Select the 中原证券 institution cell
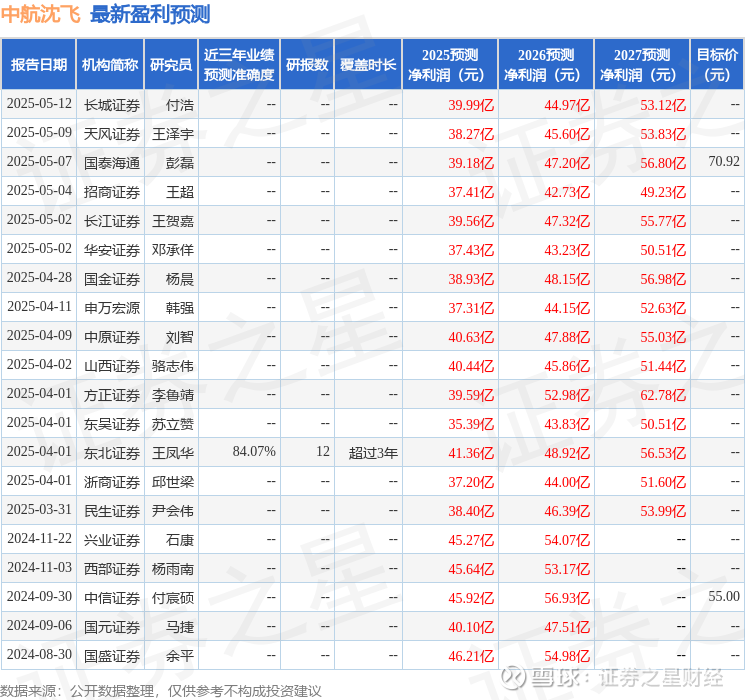 click(112, 337)
